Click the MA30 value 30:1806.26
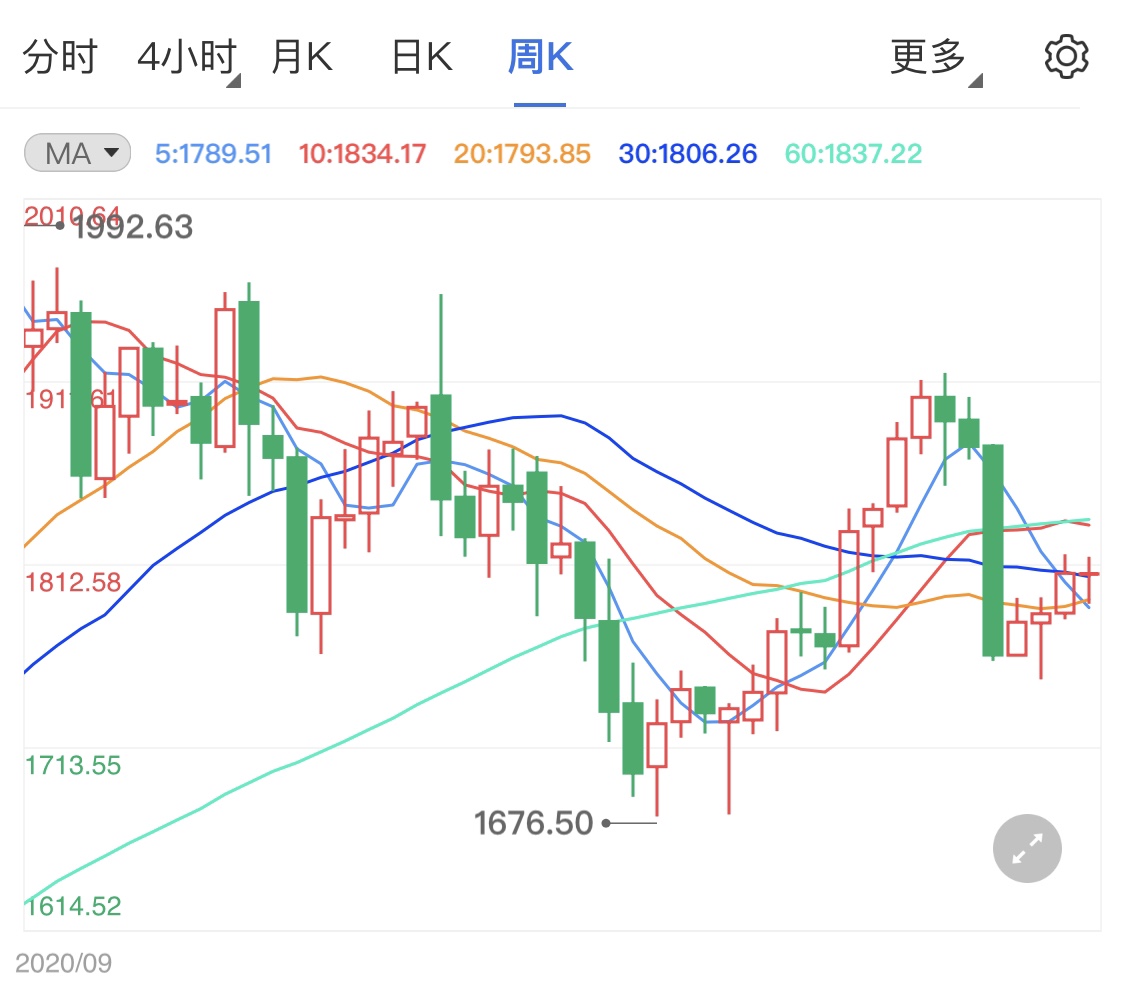 point(687,154)
